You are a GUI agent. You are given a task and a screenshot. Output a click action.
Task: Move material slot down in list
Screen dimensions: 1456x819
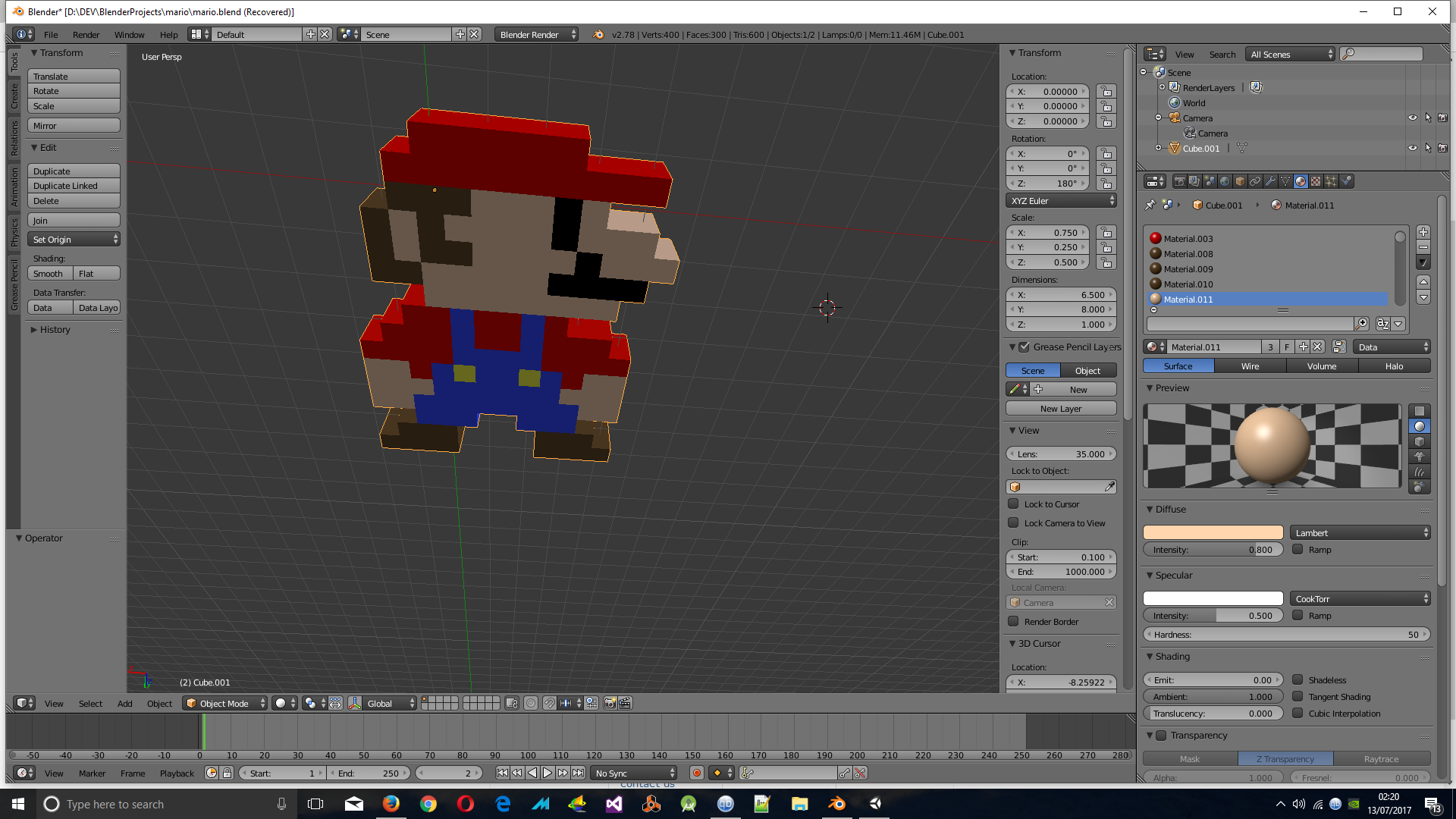click(1423, 297)
